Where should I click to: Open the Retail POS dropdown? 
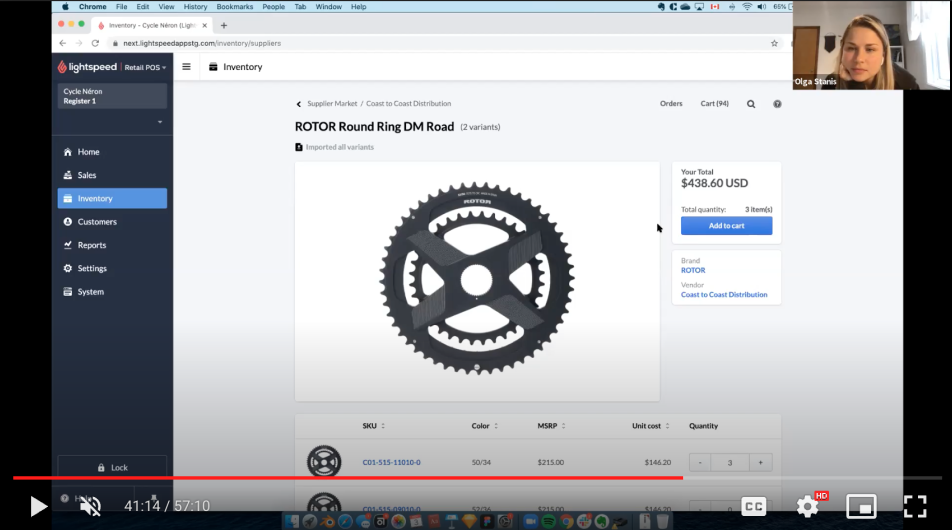pos(145,67)
